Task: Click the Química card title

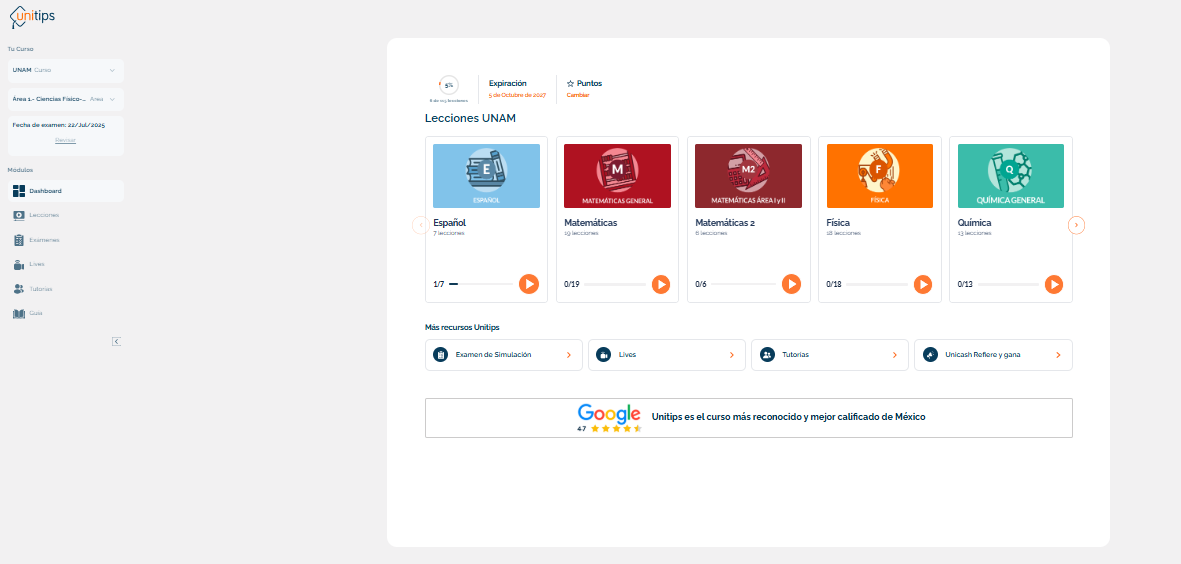Action: click(x=975, y=223)
